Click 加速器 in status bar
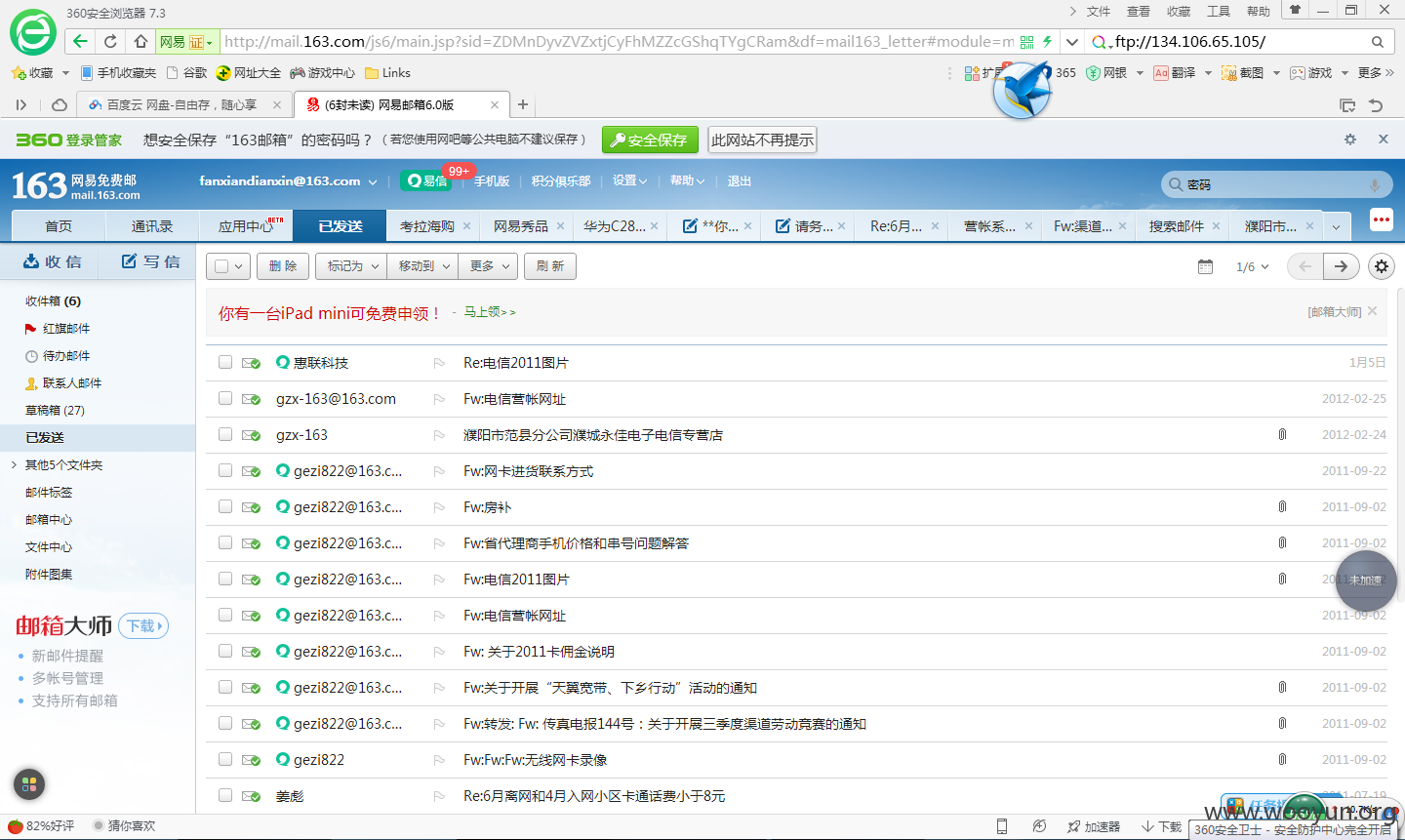The image size is (1405, 840). coord(1094,826)
